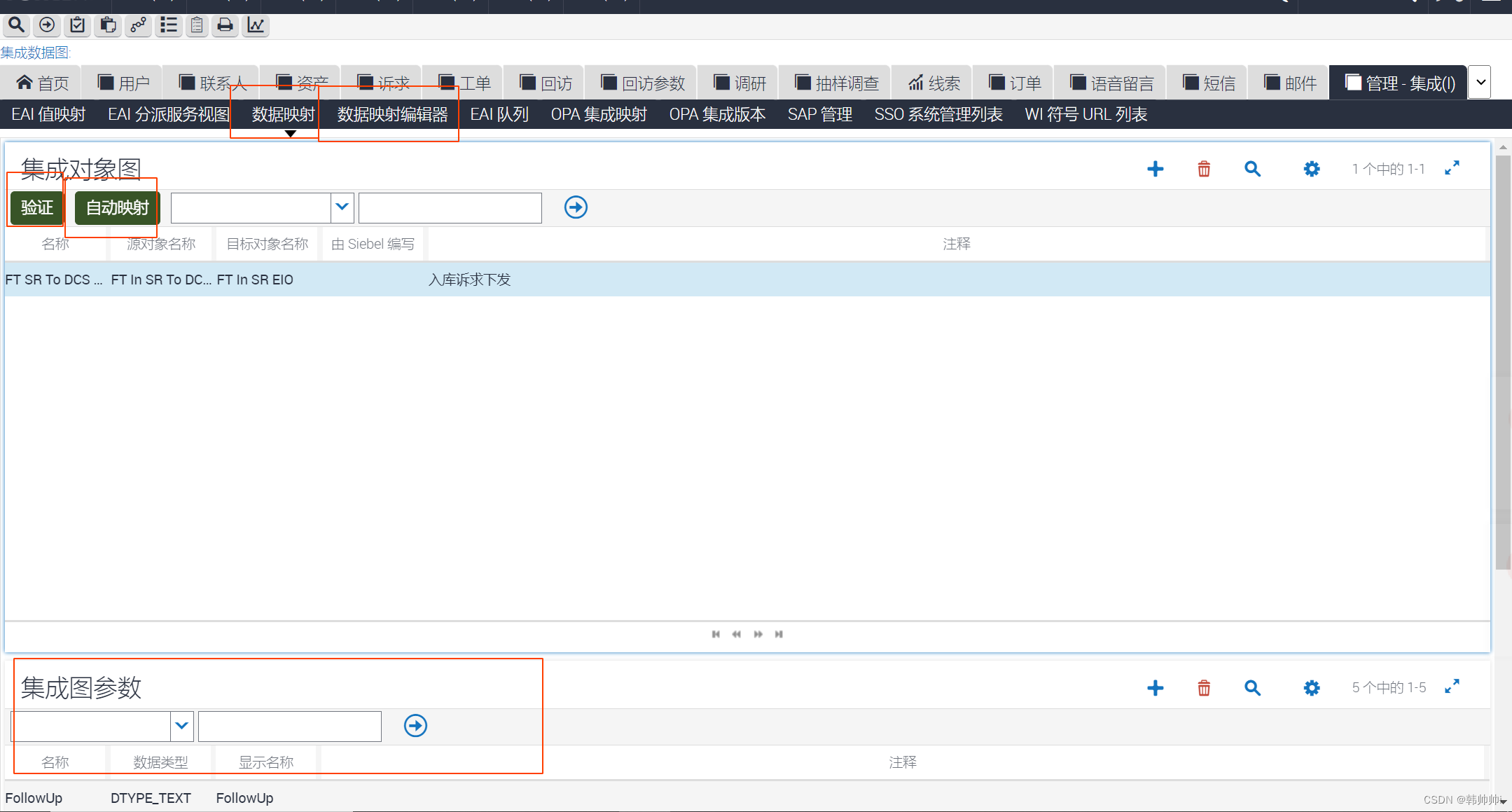The image size is (1512, 812).
Task: Click the 集成对象图 search value input field
Action: [x=450, y=207]
